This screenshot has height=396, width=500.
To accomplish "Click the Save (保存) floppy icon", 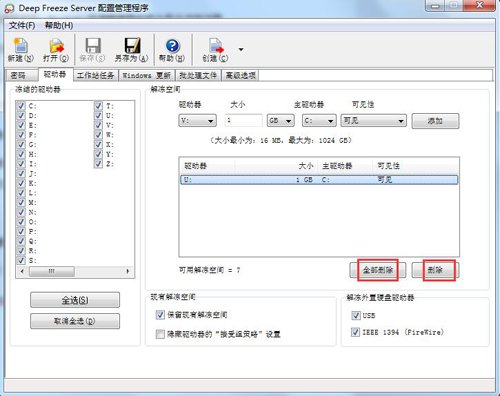I will pos(93,46).
